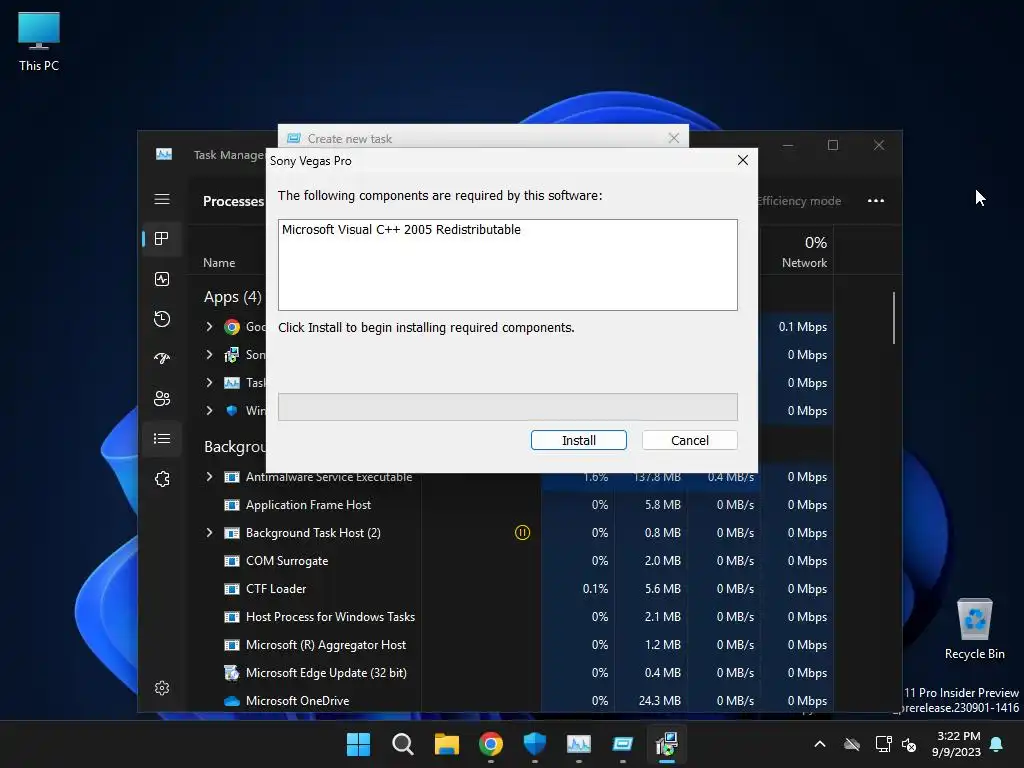Click the Apps (4) group header
Image resolution: width=1024 pixels, height=768 pixels.
coord(232,297)
